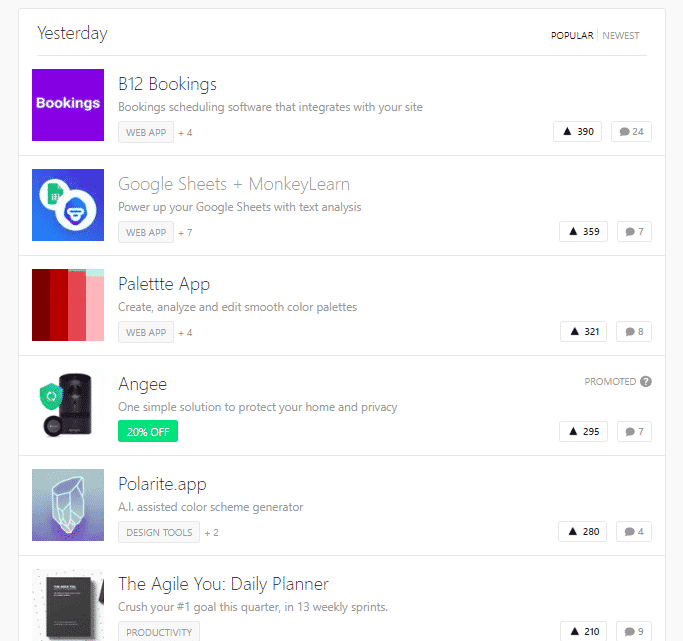The width and height of the screenshot is (683, 641).
Task: Expand the +4 topics for B12 Bookings
Action: click(185, 132)
